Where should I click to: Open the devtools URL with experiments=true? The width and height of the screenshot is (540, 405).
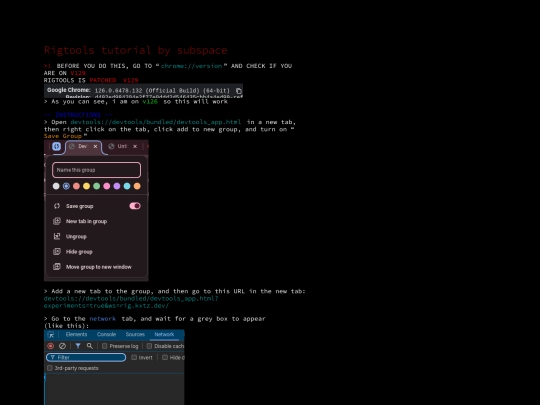point(131,302)
